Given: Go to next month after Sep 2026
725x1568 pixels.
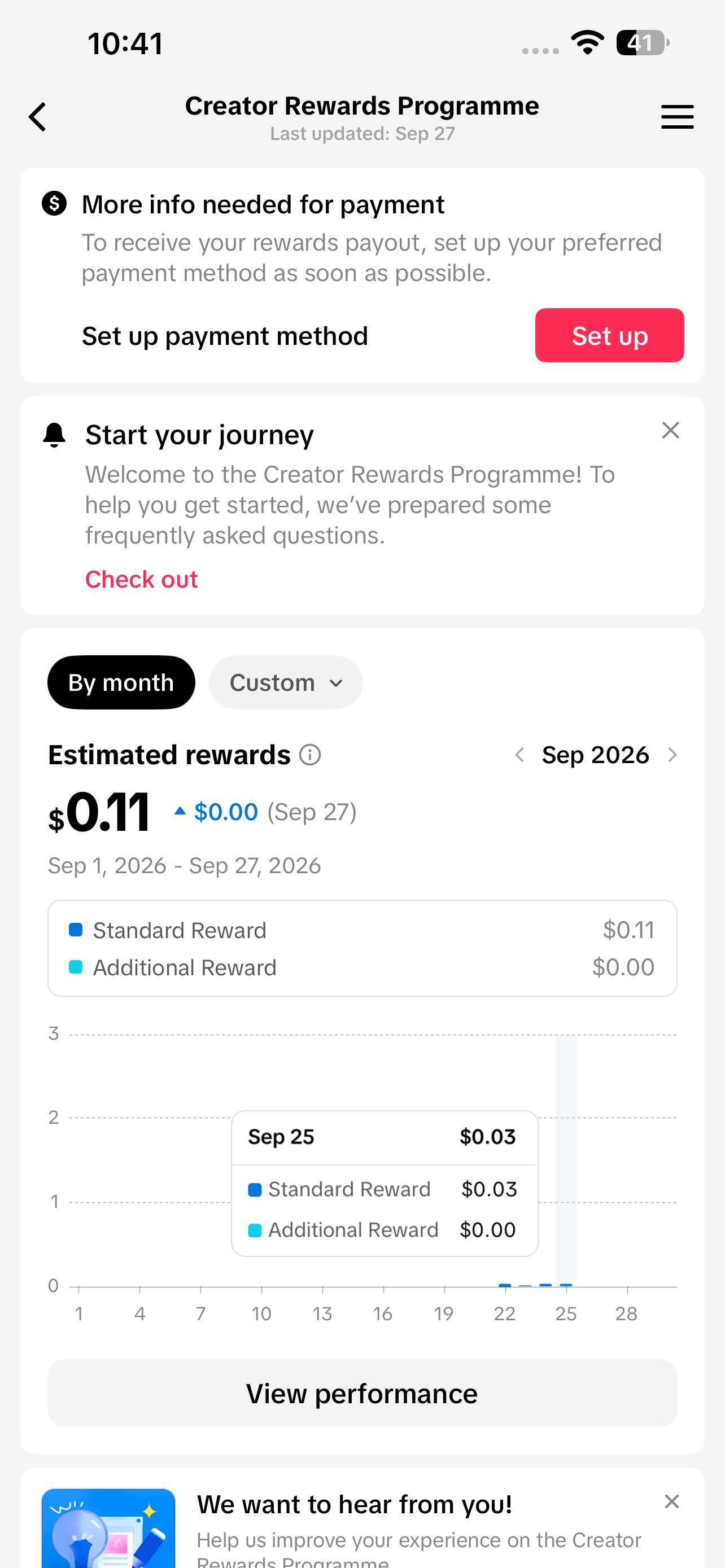Looking at the screenshot, I should [x=672, y=755].
